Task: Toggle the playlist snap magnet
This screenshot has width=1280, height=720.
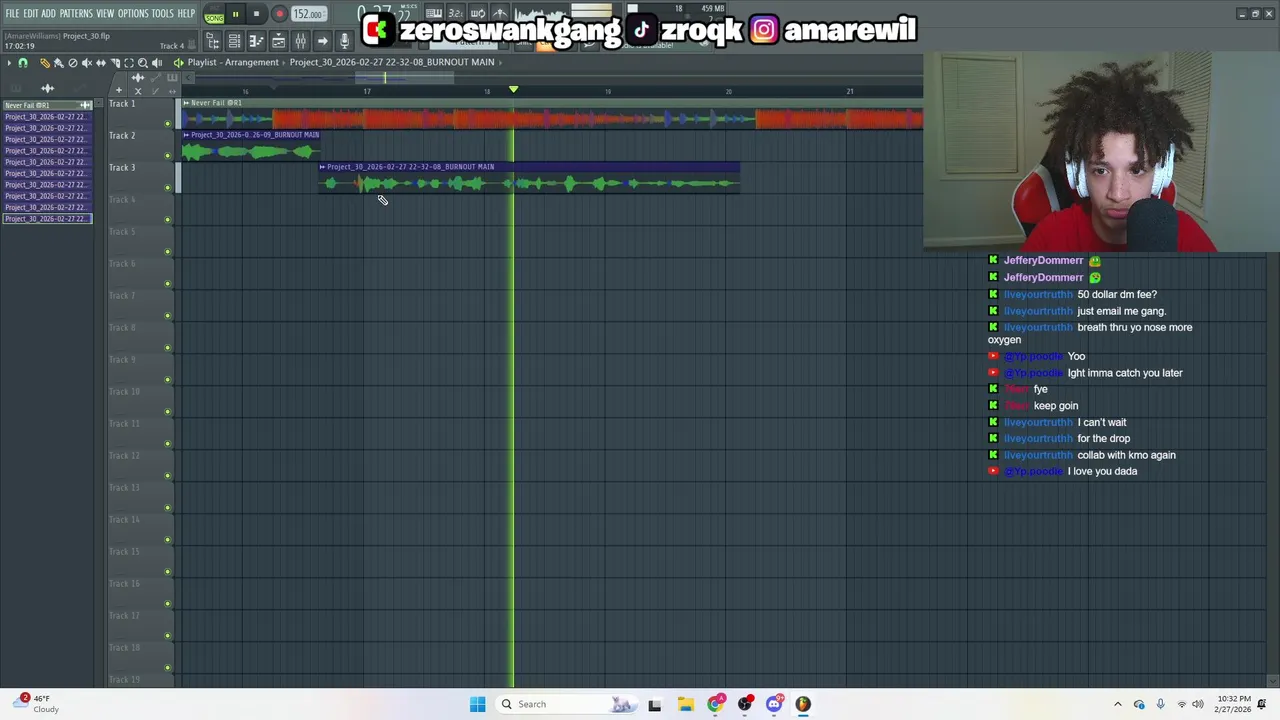Action: (x=23, y=63)
